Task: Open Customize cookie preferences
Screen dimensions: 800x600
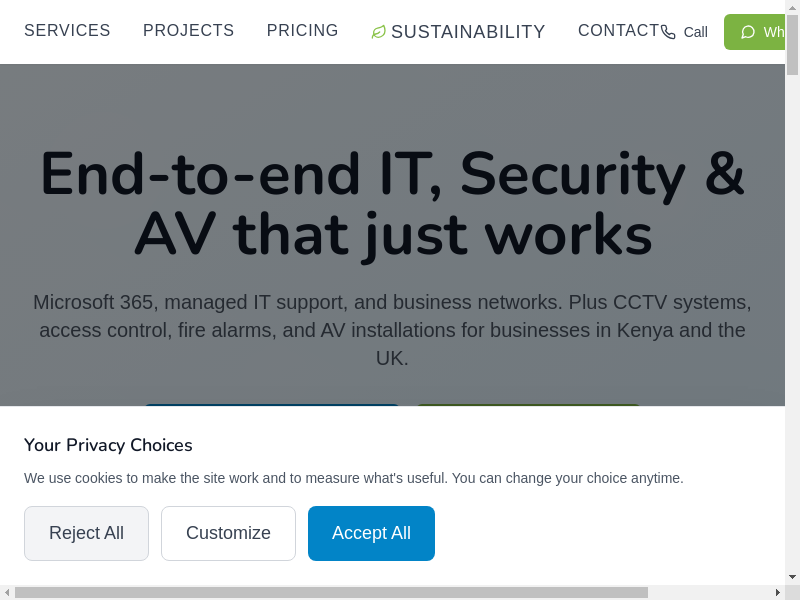Action: coord(228,533)
